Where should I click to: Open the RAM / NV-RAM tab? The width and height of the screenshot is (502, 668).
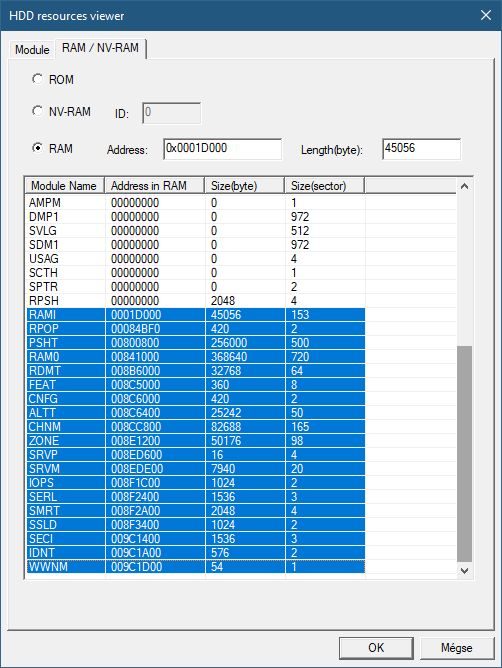click(101, 48)
